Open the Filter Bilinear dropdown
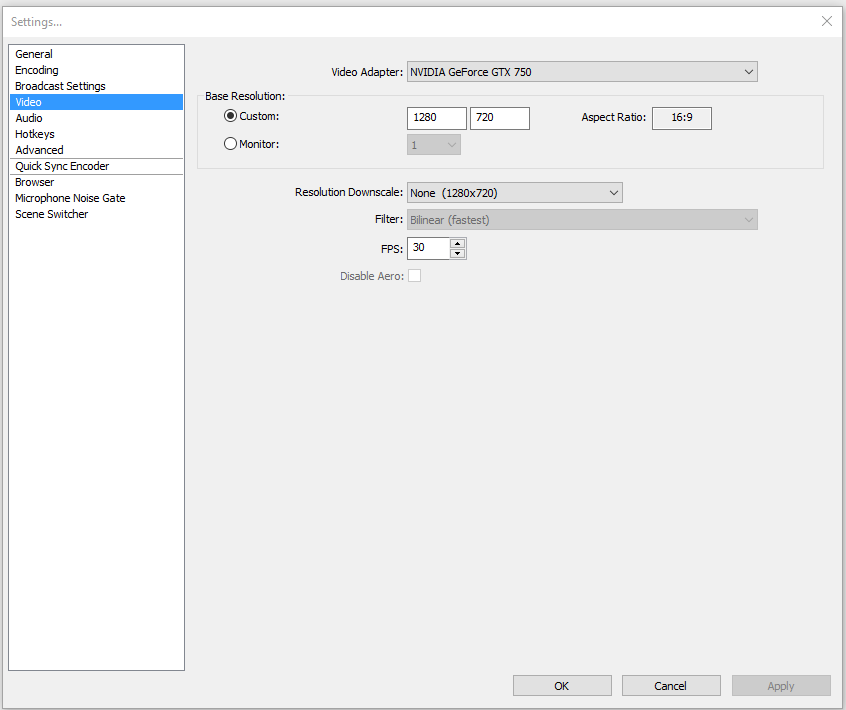The width and height of the screenshot is (846, 710). tap(582, 220)
